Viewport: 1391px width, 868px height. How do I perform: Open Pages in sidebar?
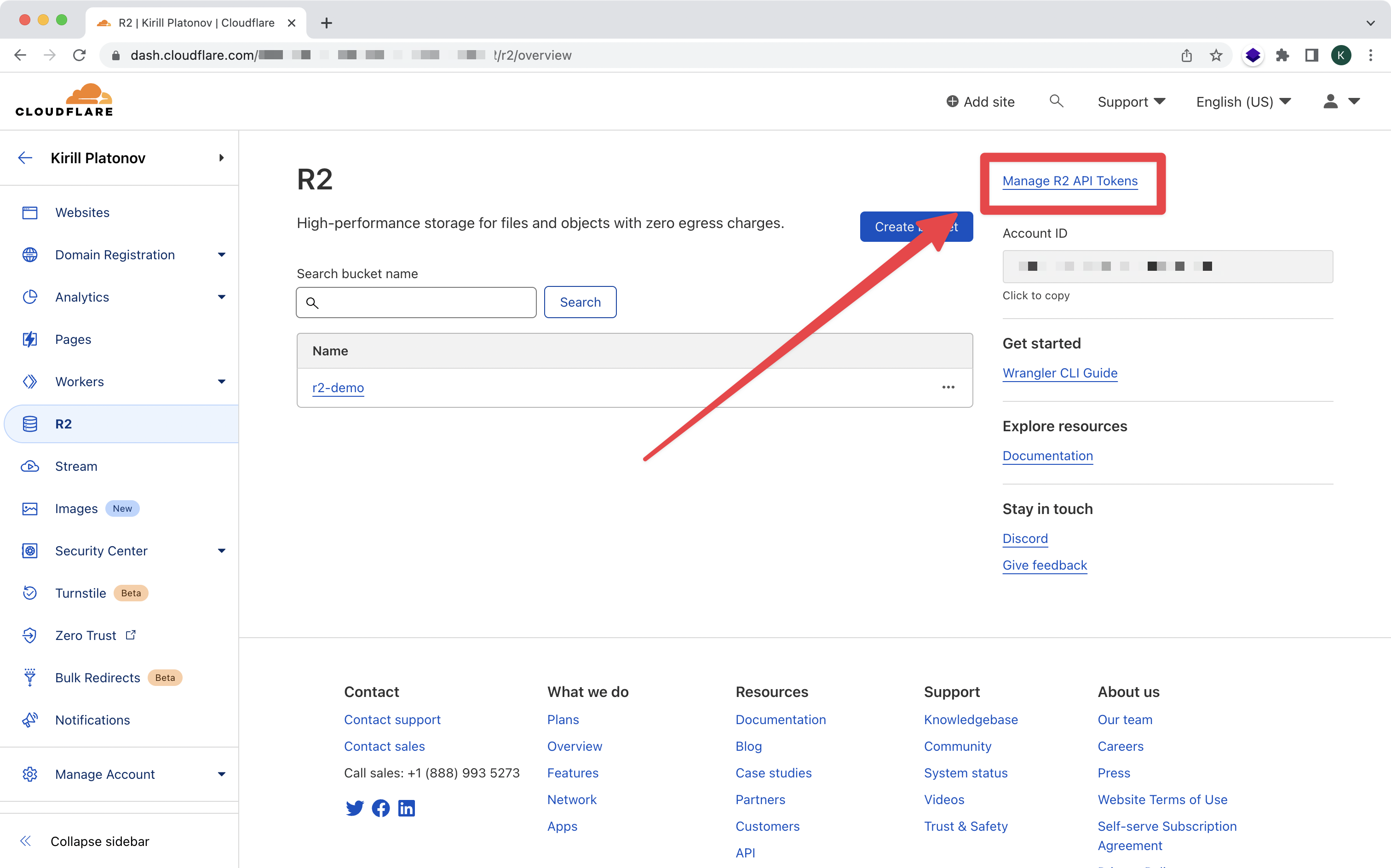73,339
